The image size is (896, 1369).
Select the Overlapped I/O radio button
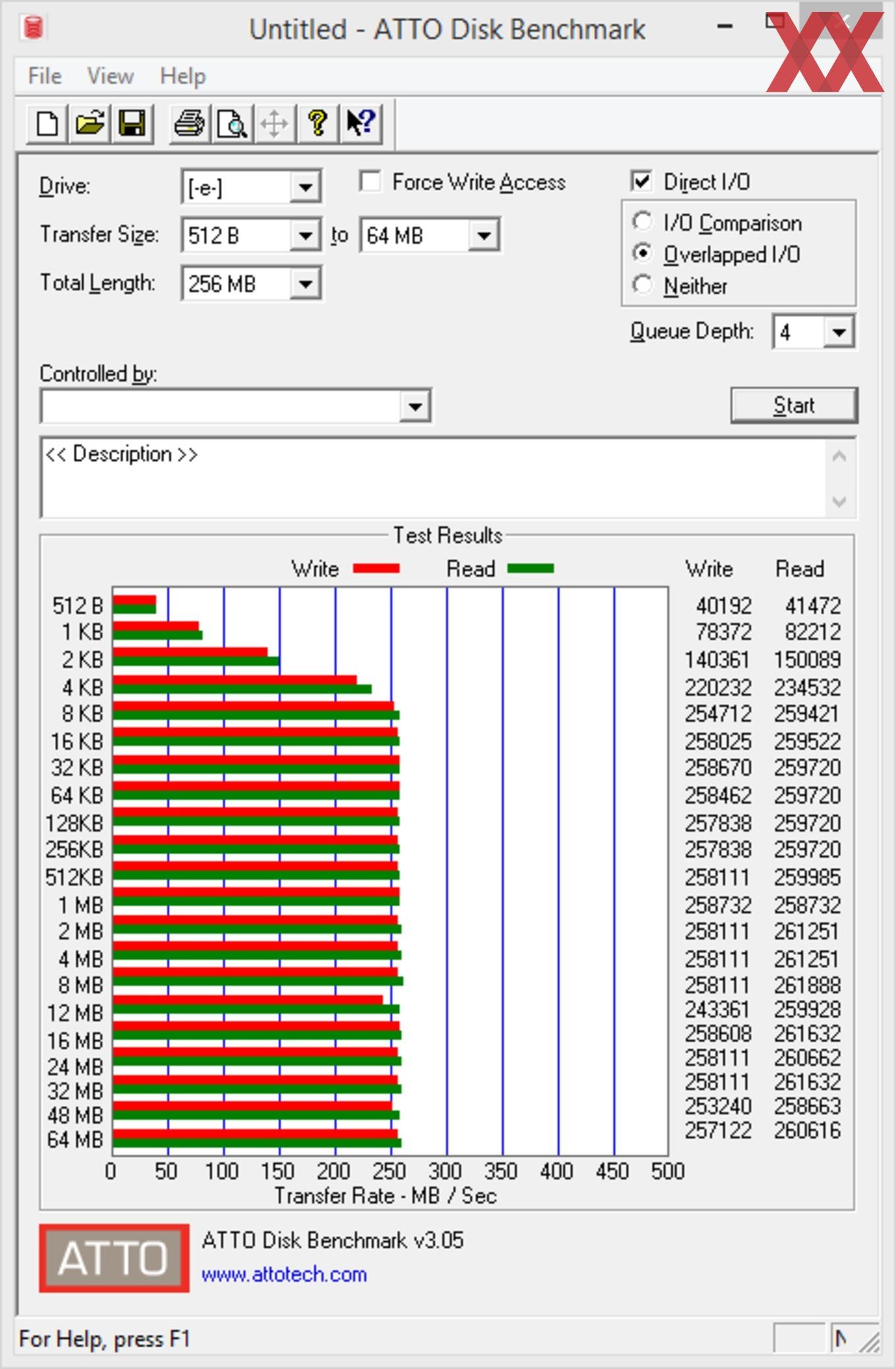642,253
